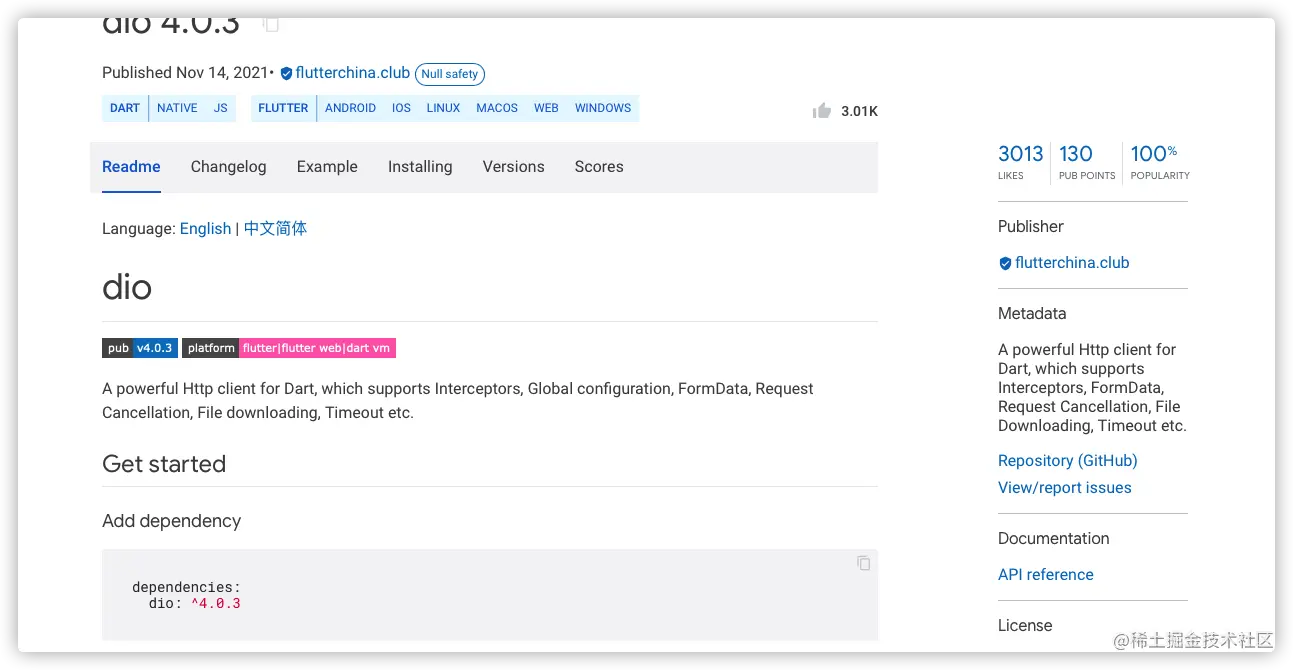Open the Readme tab

click(x=131, y=167)
